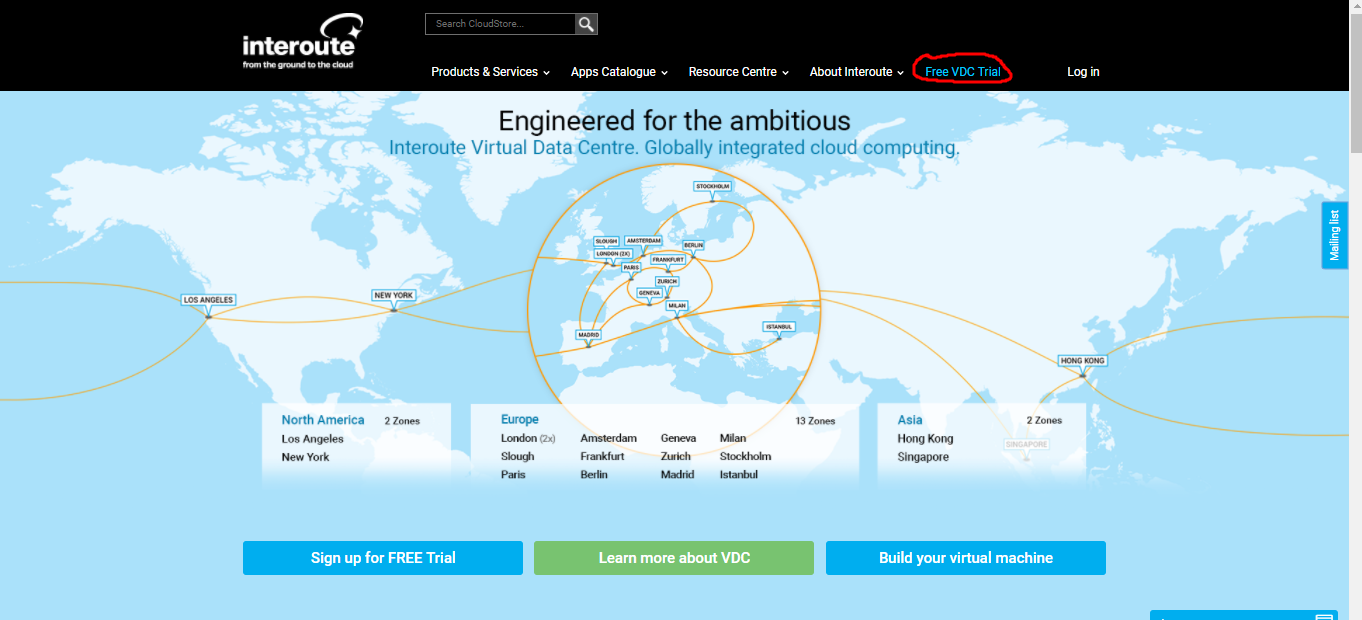Select Madrid marker on map
The height and width of the screenshot is (620, 1362).
pos(588,335)
